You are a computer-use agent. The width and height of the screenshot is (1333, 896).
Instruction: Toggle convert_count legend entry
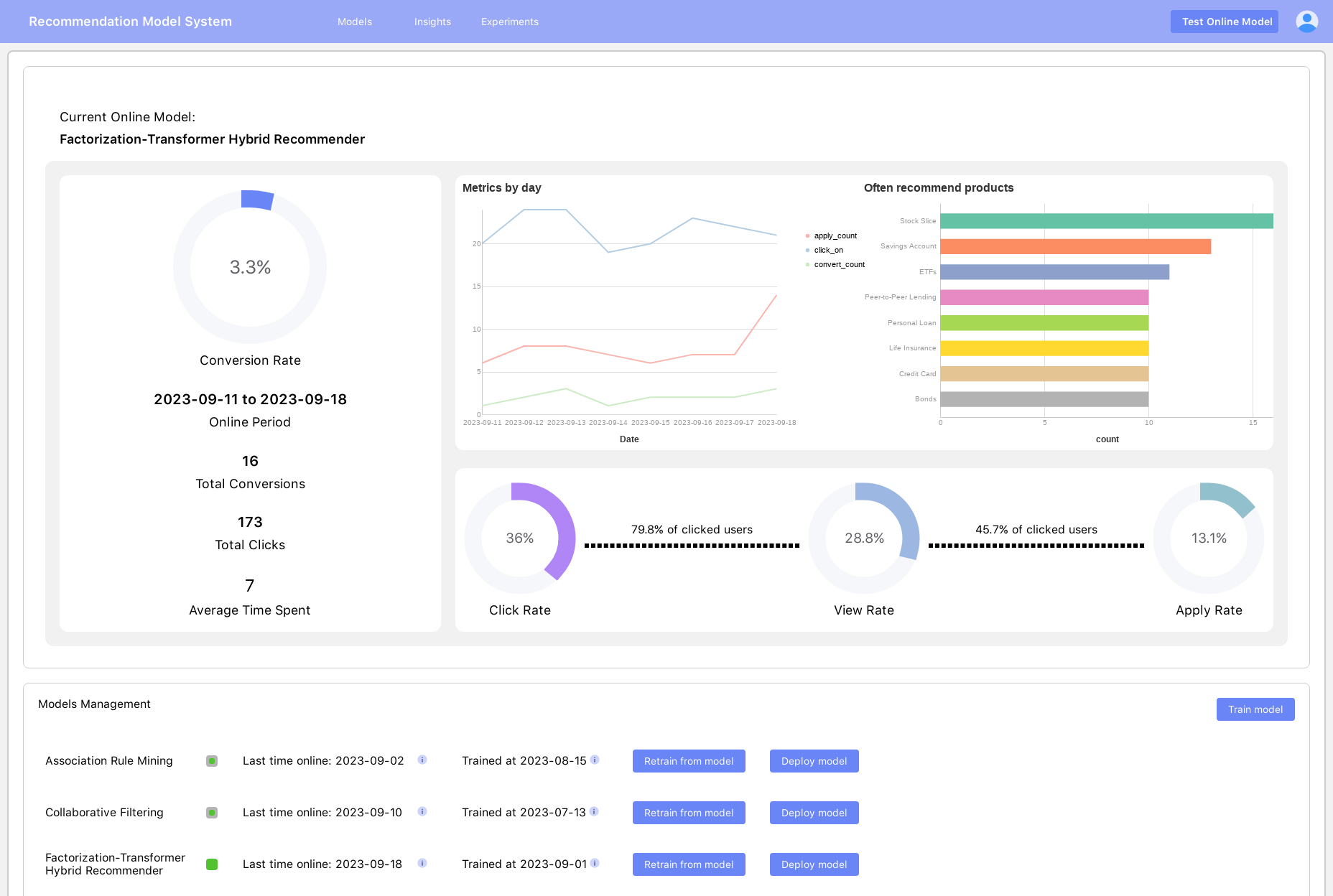tap(835, 264)
